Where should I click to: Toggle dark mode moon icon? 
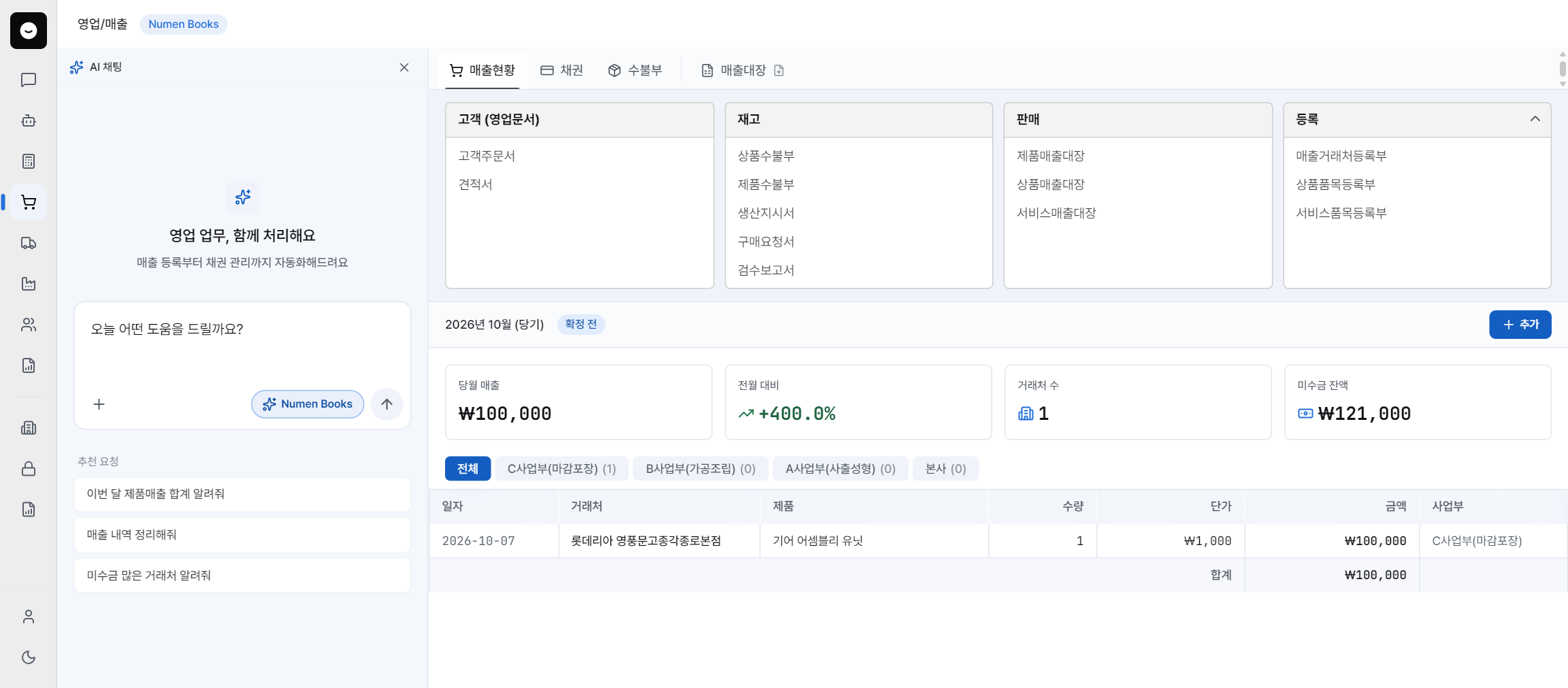point(29,657)
